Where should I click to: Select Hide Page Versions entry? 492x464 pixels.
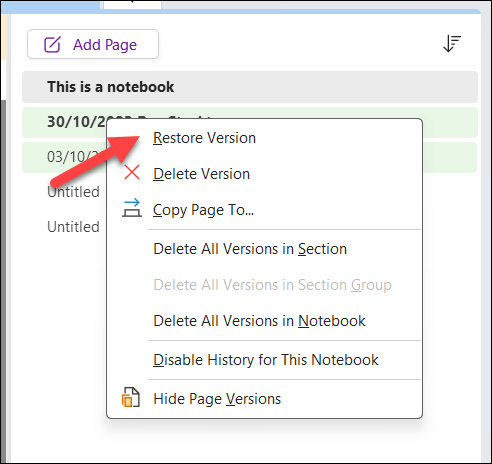(264, 399)
